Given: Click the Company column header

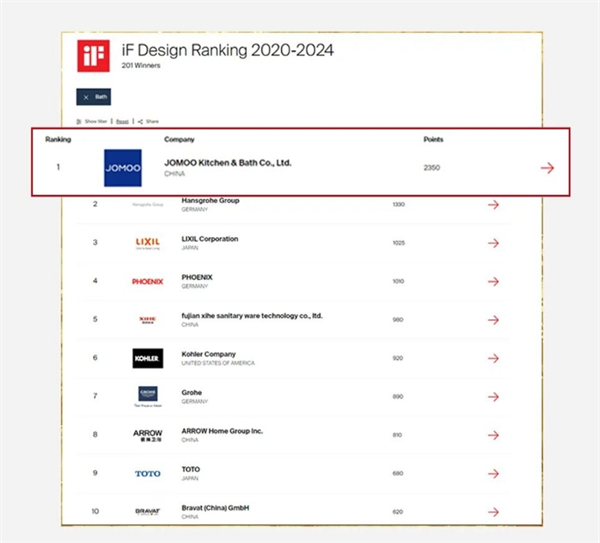Looking at the screenshot, I should (179, 139).
